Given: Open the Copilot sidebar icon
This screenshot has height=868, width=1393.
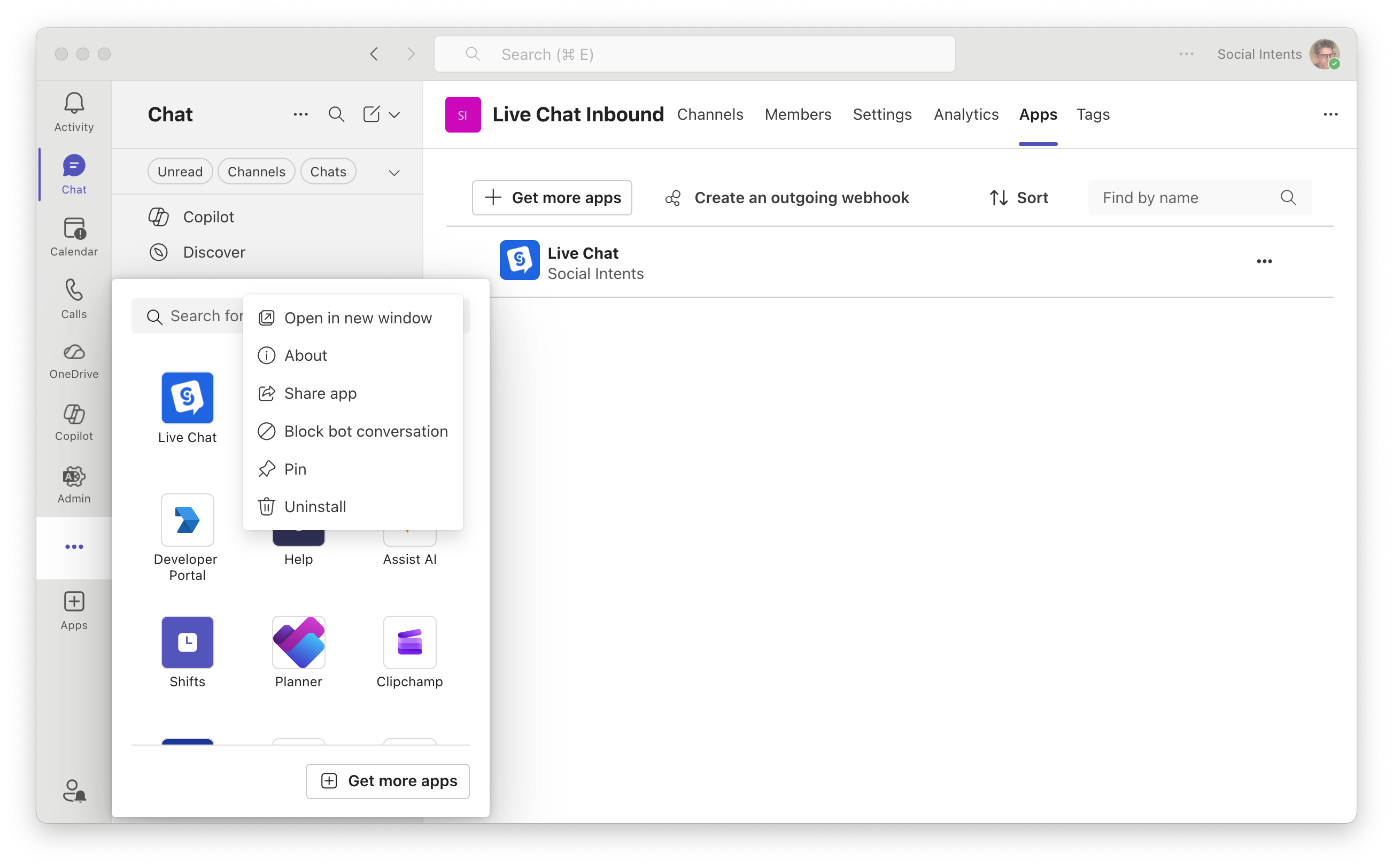Looking at the screenshot, I should click(73, 423).
